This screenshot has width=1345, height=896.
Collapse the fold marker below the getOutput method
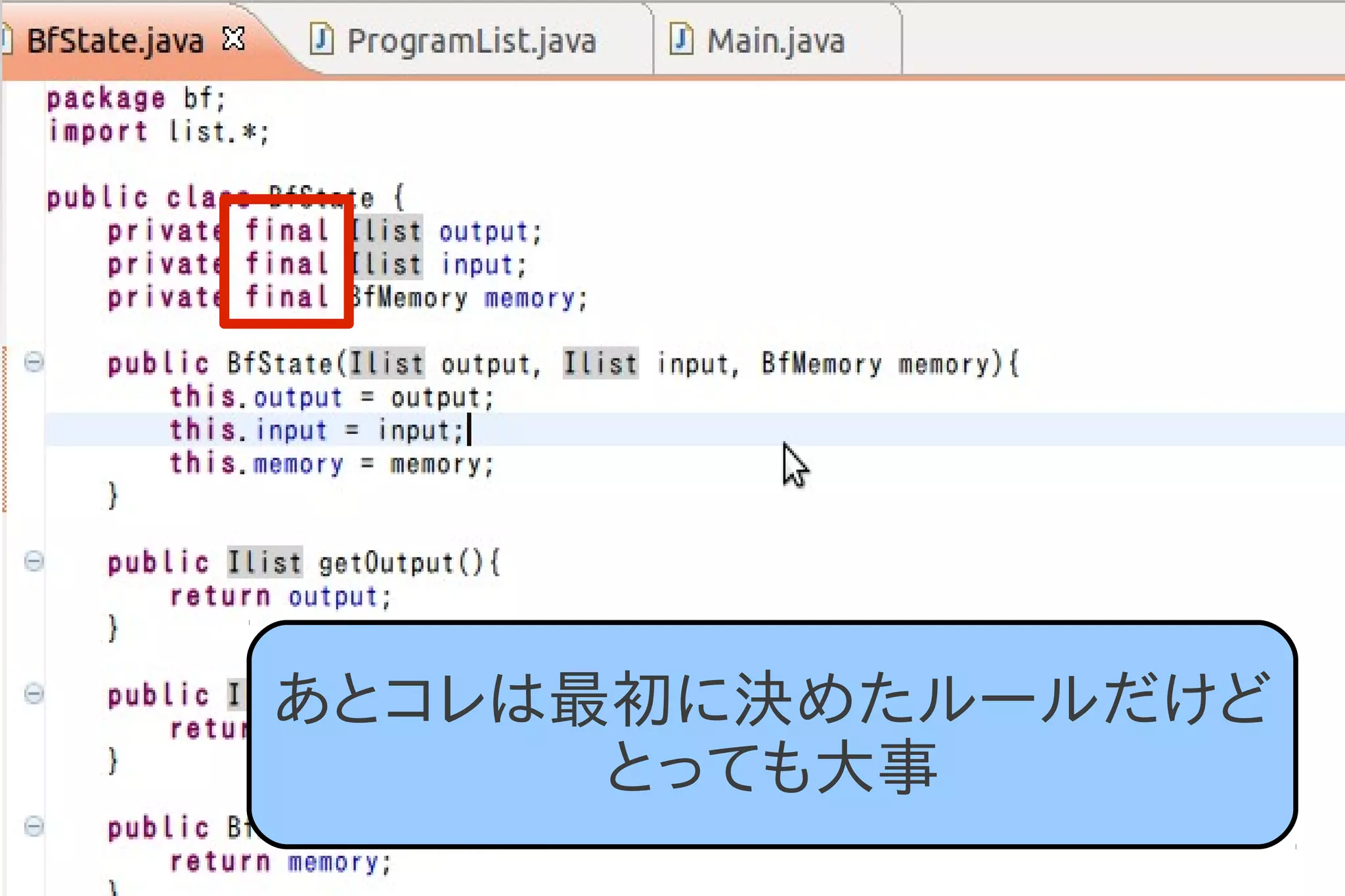[34, 694]
